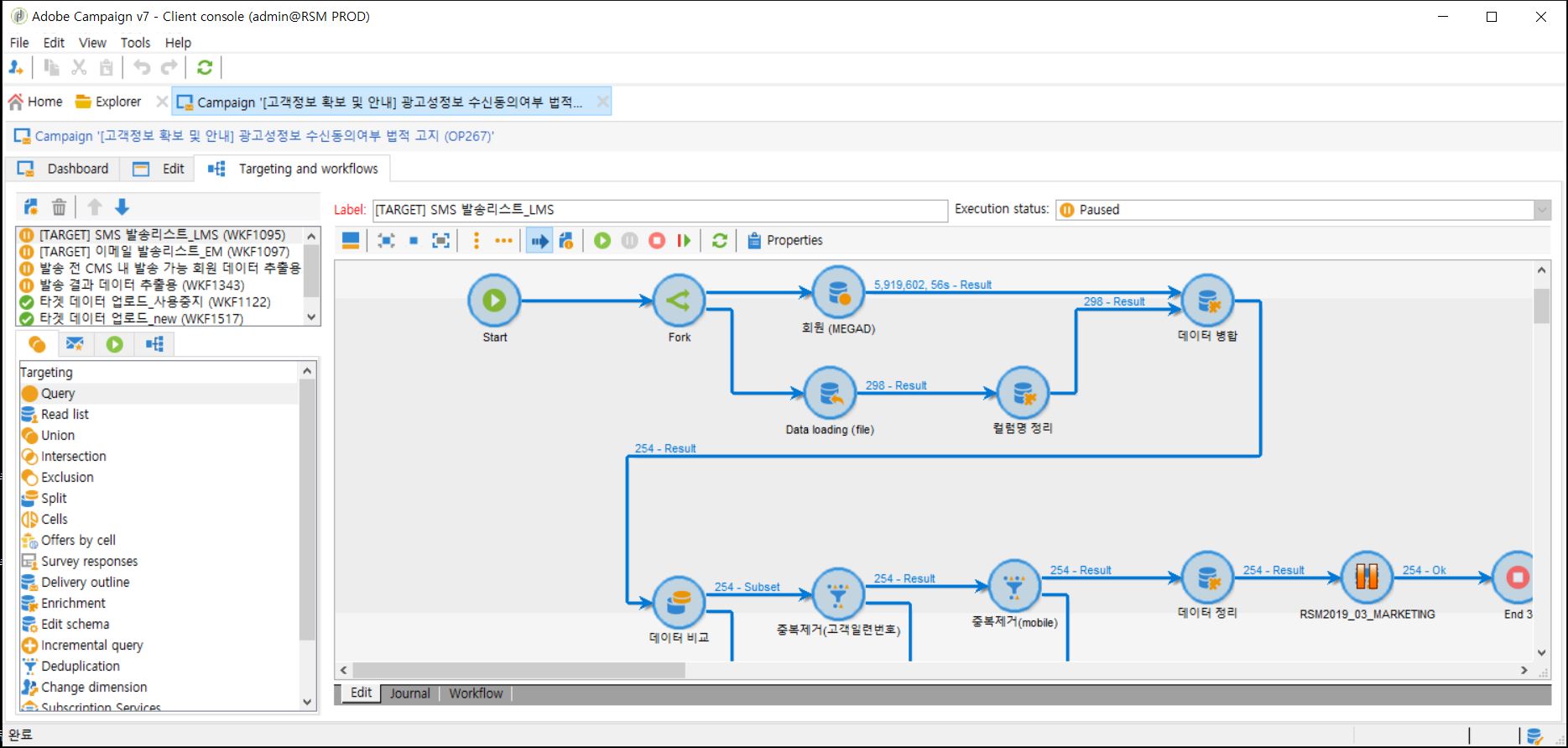
Task: Select the 중복제거(고객일련번호) deduplication node
Action: [x=838, y=594]
